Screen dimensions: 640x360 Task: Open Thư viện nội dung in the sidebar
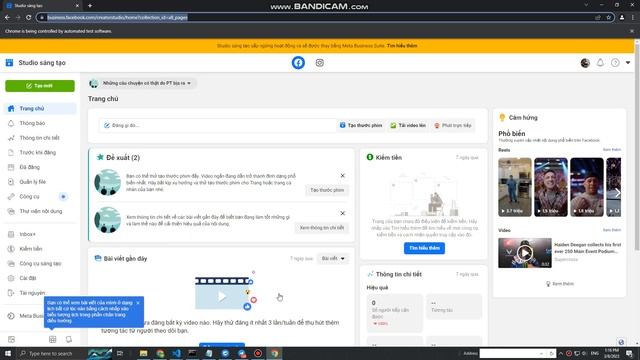pos(40,211)
